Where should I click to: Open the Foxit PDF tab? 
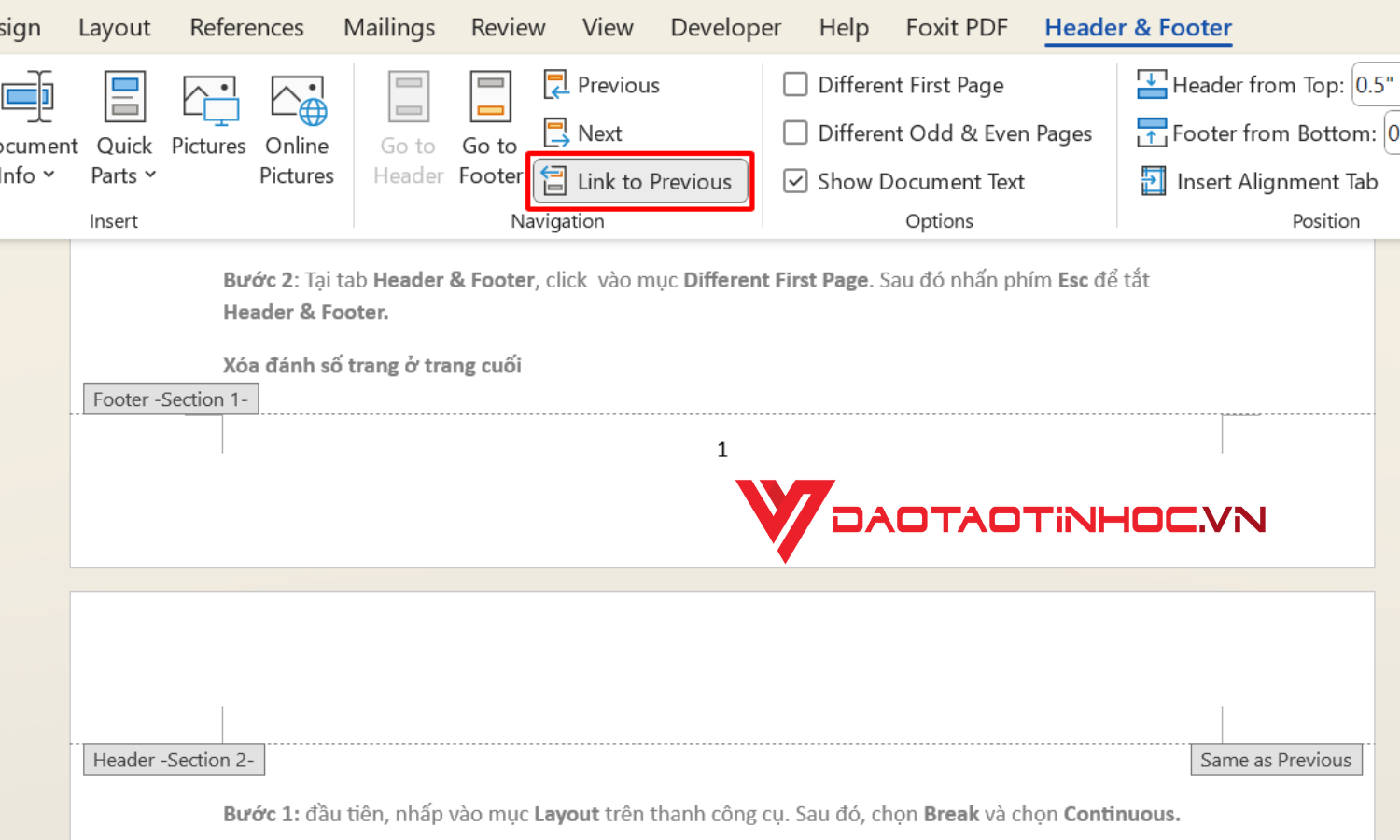pos(956,27)
